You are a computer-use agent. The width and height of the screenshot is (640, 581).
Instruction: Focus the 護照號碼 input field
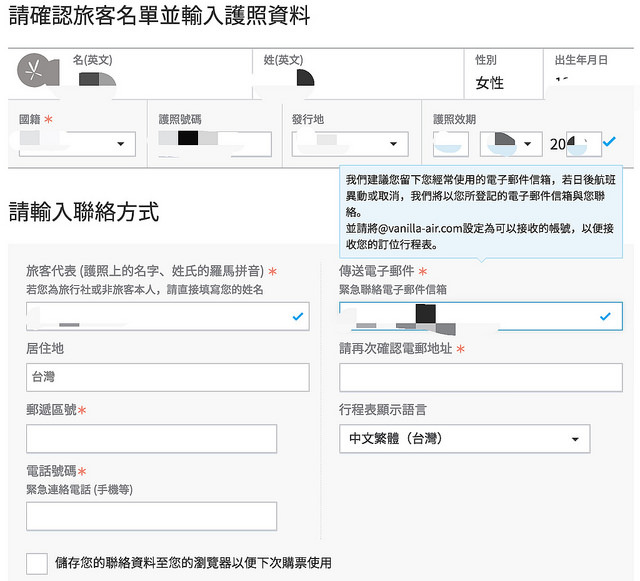point(215,144)
